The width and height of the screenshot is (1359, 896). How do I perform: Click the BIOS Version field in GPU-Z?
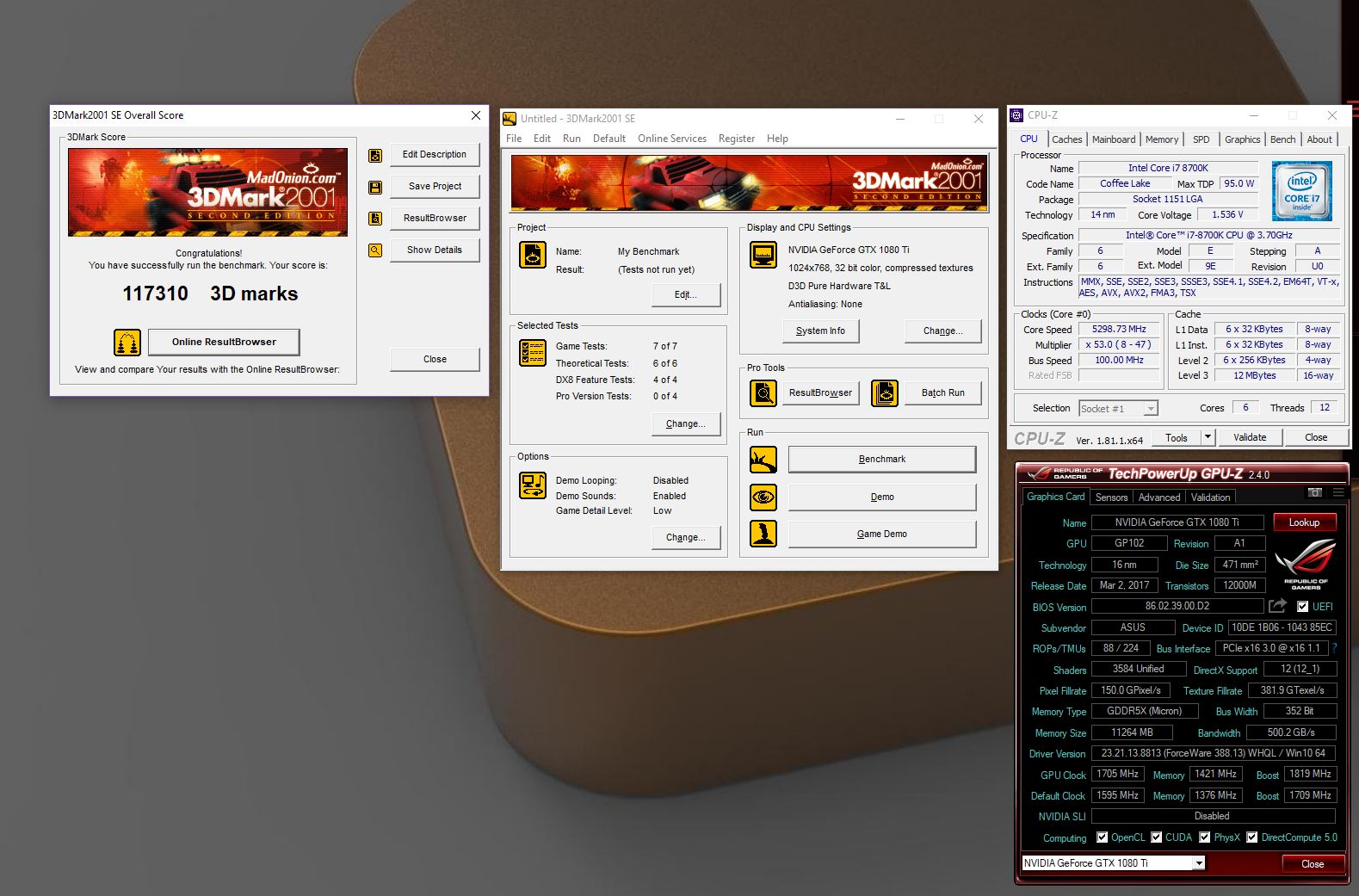pyautogui.click(x=1177, y=606)
